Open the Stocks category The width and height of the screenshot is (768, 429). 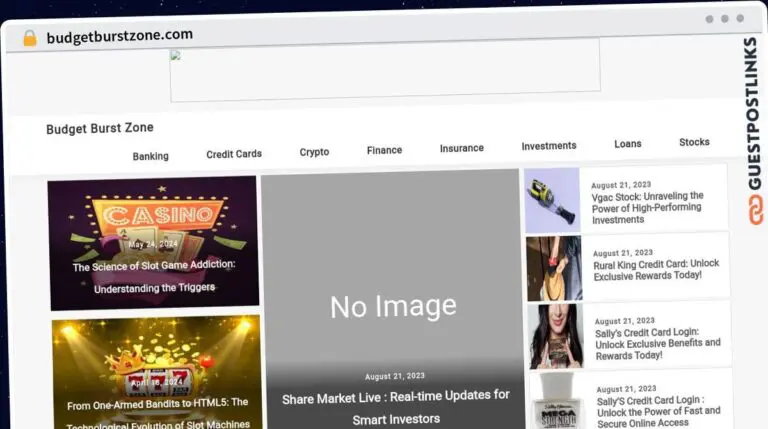point(694,142)
